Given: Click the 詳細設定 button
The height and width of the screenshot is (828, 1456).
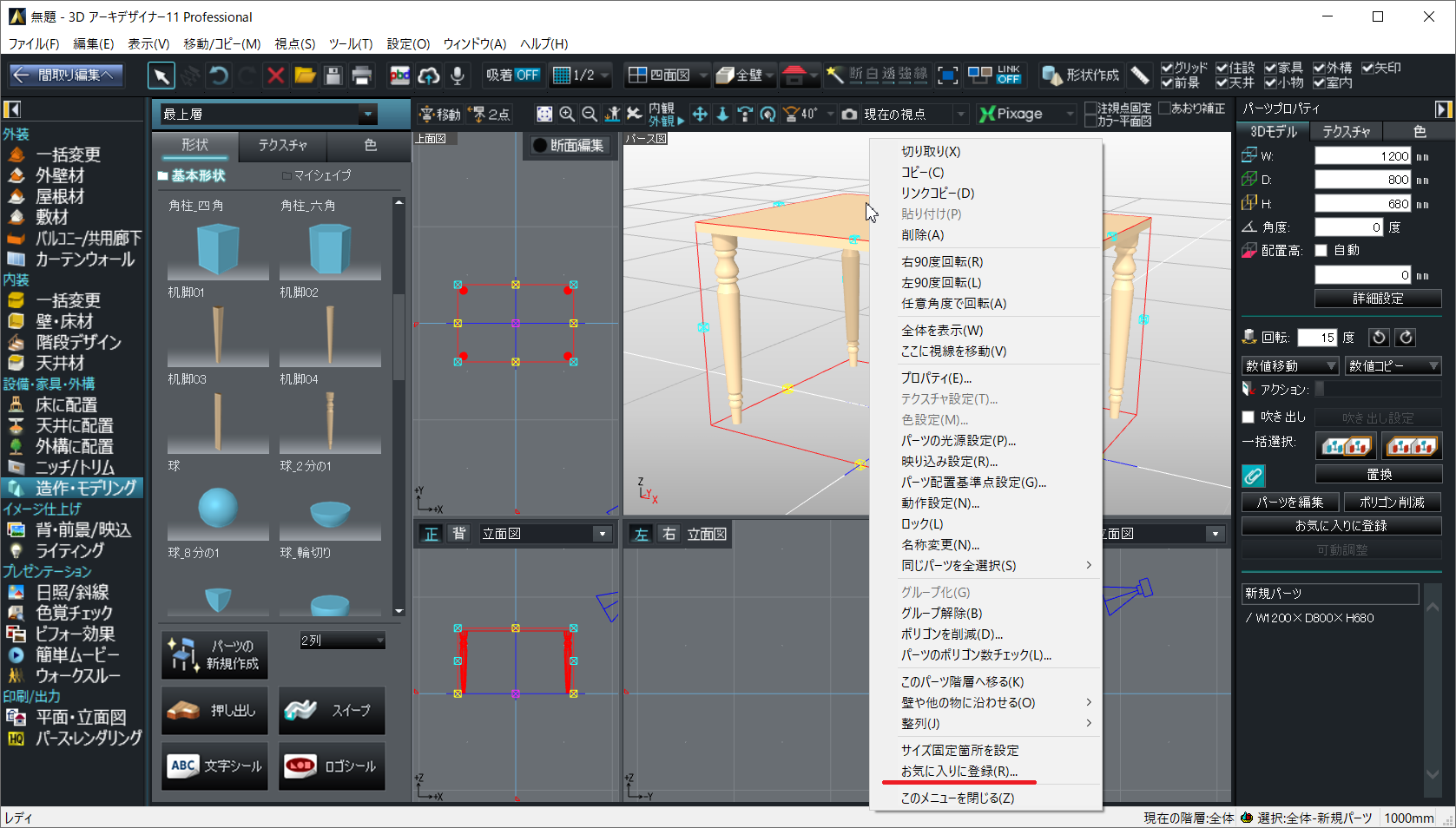Looking at the screenshot, I should [x=1378, y=299].
